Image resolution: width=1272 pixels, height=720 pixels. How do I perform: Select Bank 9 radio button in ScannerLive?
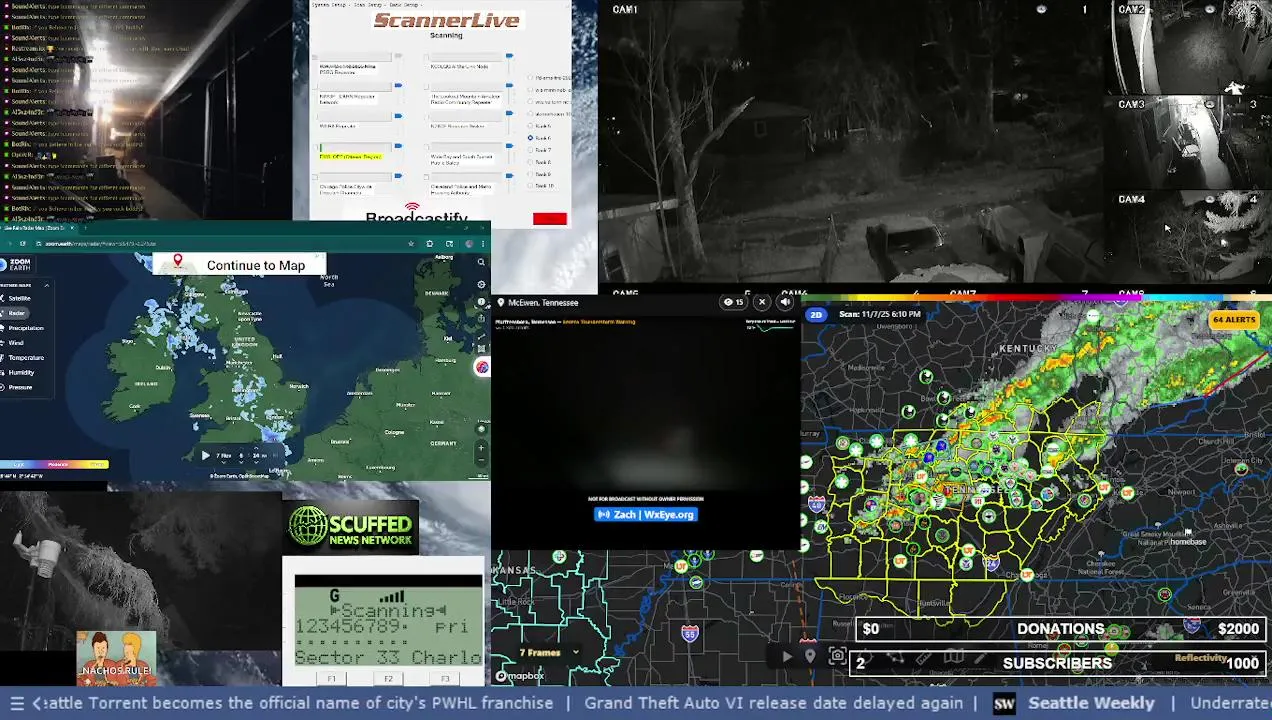click(x=530, y=174)
